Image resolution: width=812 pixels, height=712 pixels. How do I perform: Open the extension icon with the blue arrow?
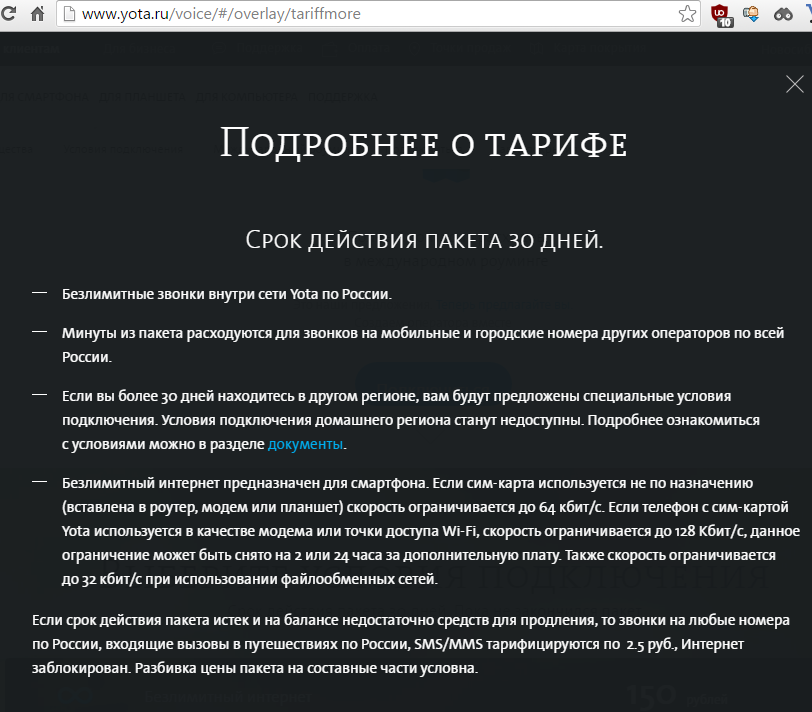(x=751, y=13)
